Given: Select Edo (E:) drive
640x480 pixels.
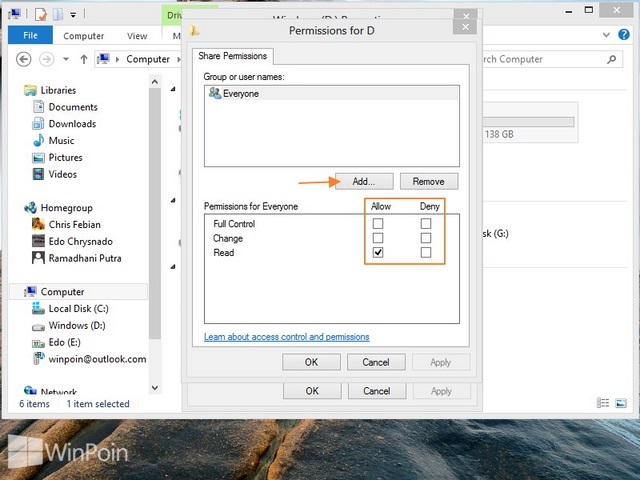Looking at the screenshot, I should (x=64, y=342).
